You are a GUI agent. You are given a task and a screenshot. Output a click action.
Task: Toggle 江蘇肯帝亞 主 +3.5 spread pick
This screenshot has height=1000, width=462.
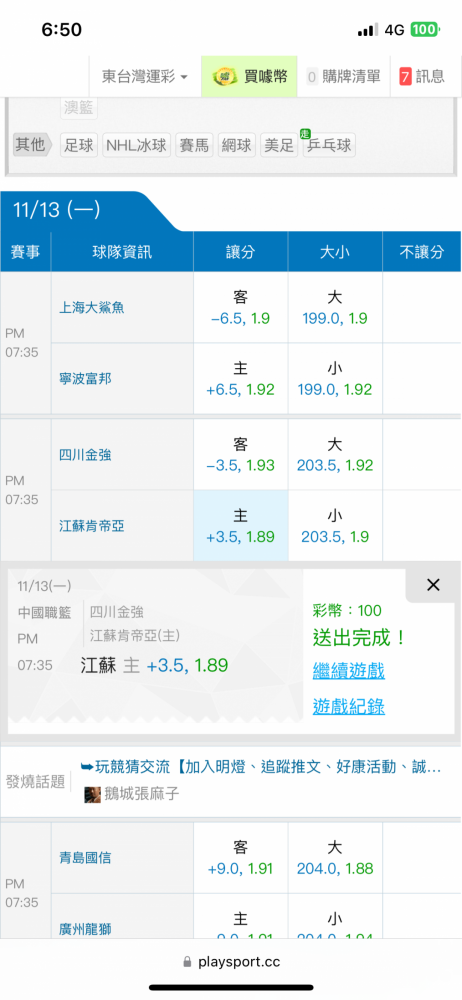[241, 526]
